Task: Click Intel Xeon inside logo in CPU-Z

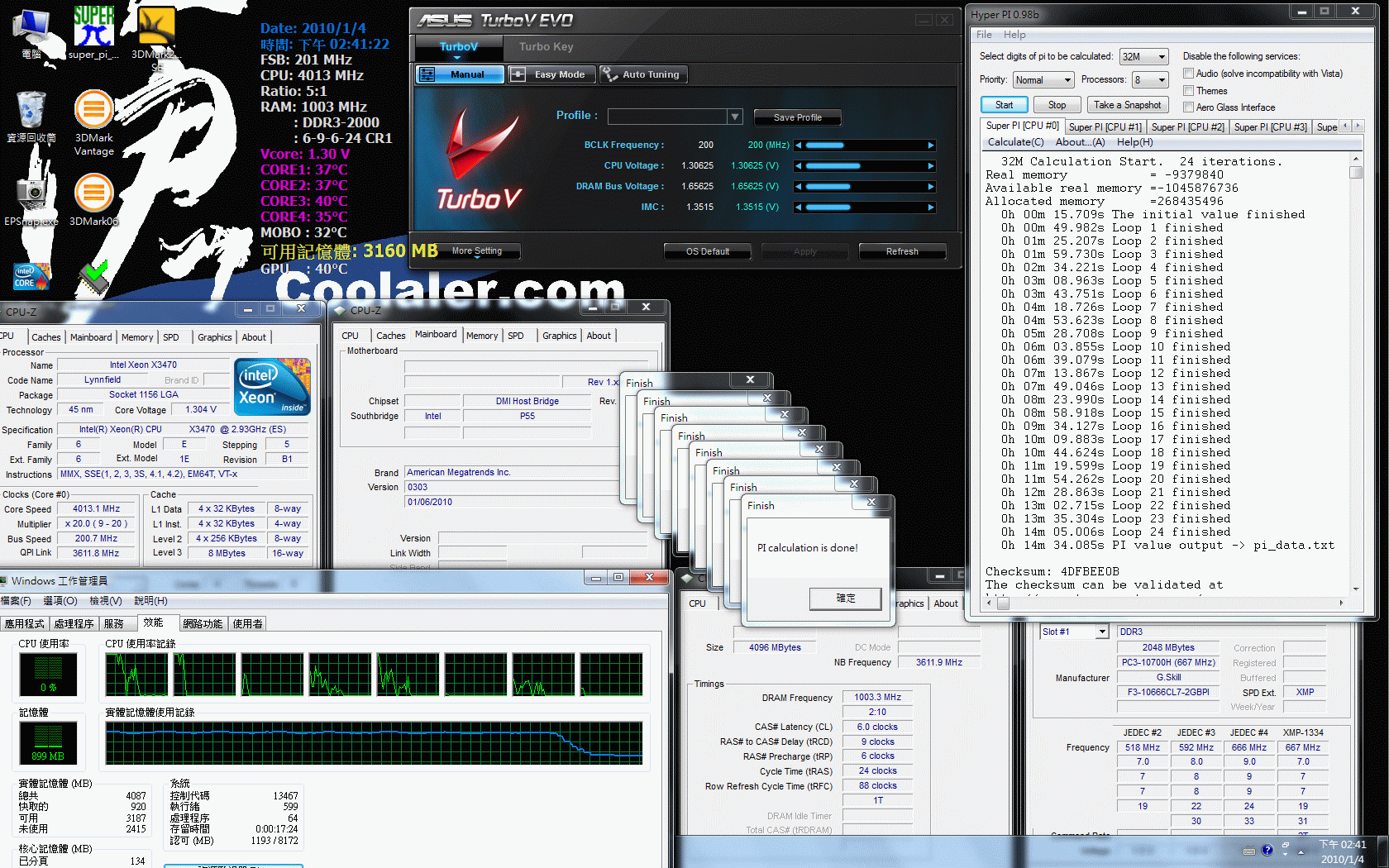Action: tap(272, 386)
